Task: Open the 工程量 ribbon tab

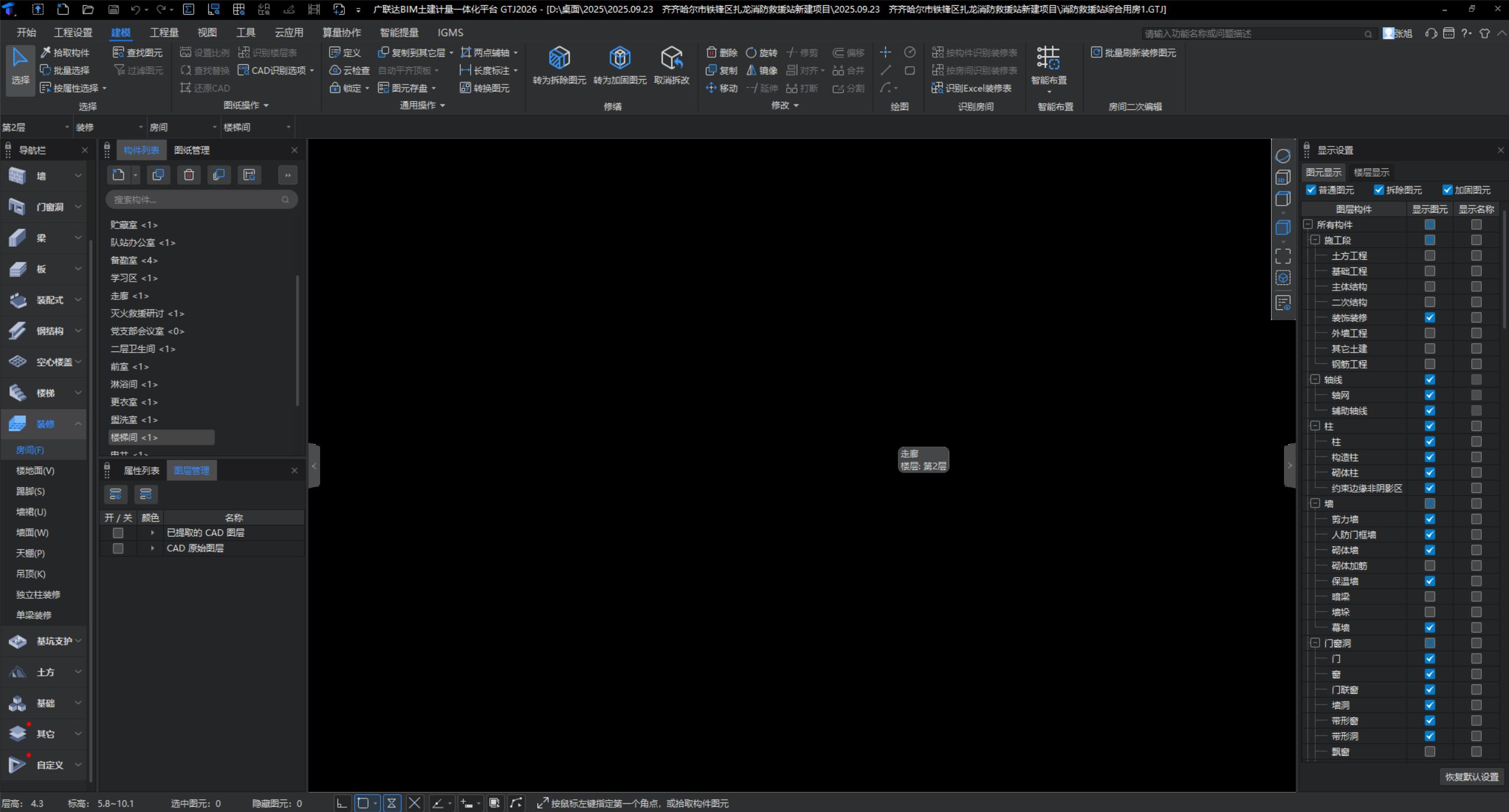Action: (164, 32)
